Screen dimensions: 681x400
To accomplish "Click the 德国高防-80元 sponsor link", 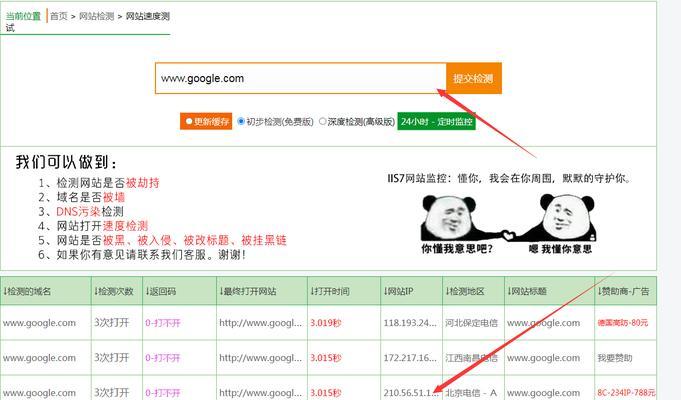I will [622, 323].
